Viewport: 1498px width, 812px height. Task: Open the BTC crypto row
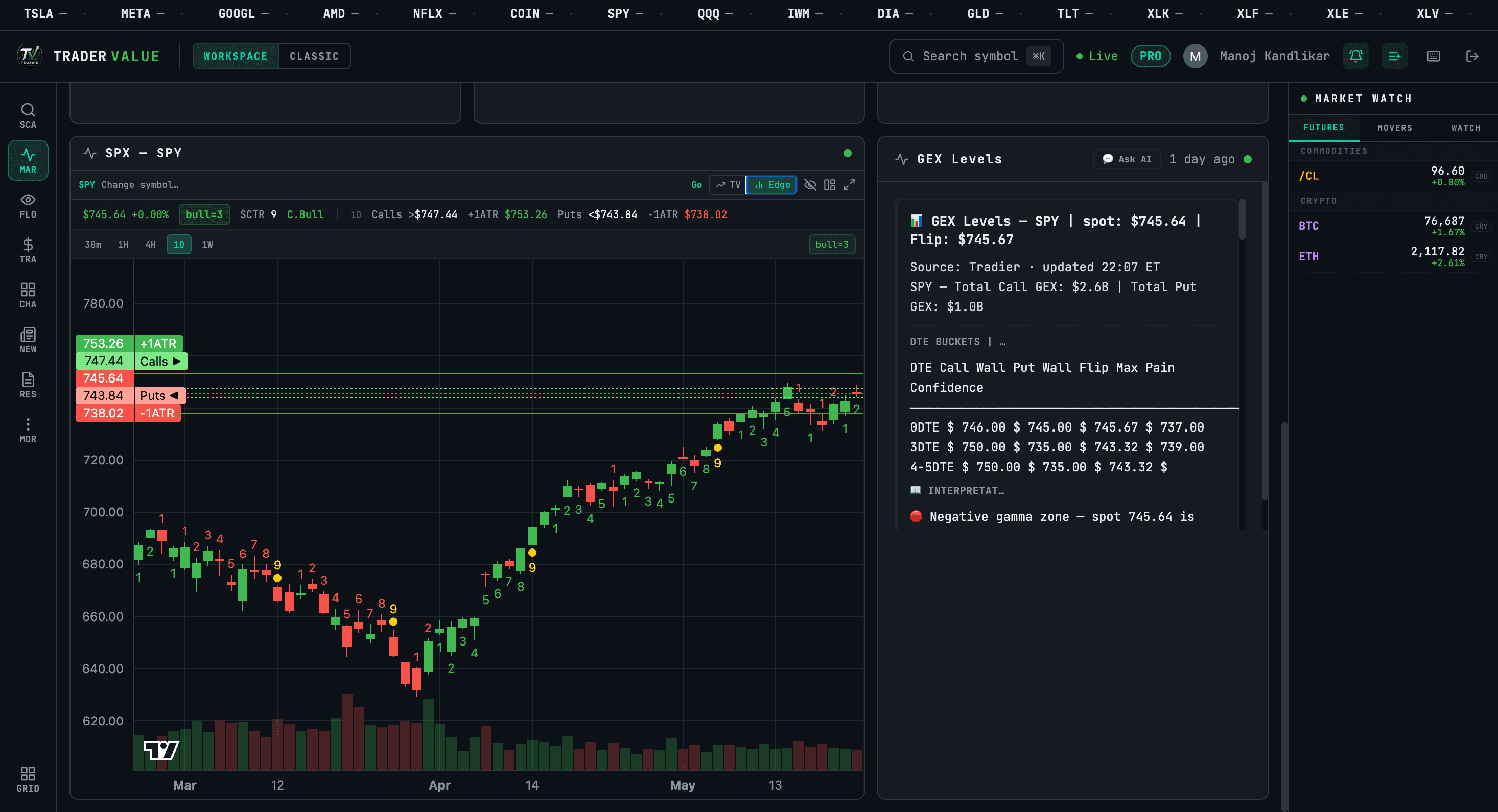coord(1393,226)
